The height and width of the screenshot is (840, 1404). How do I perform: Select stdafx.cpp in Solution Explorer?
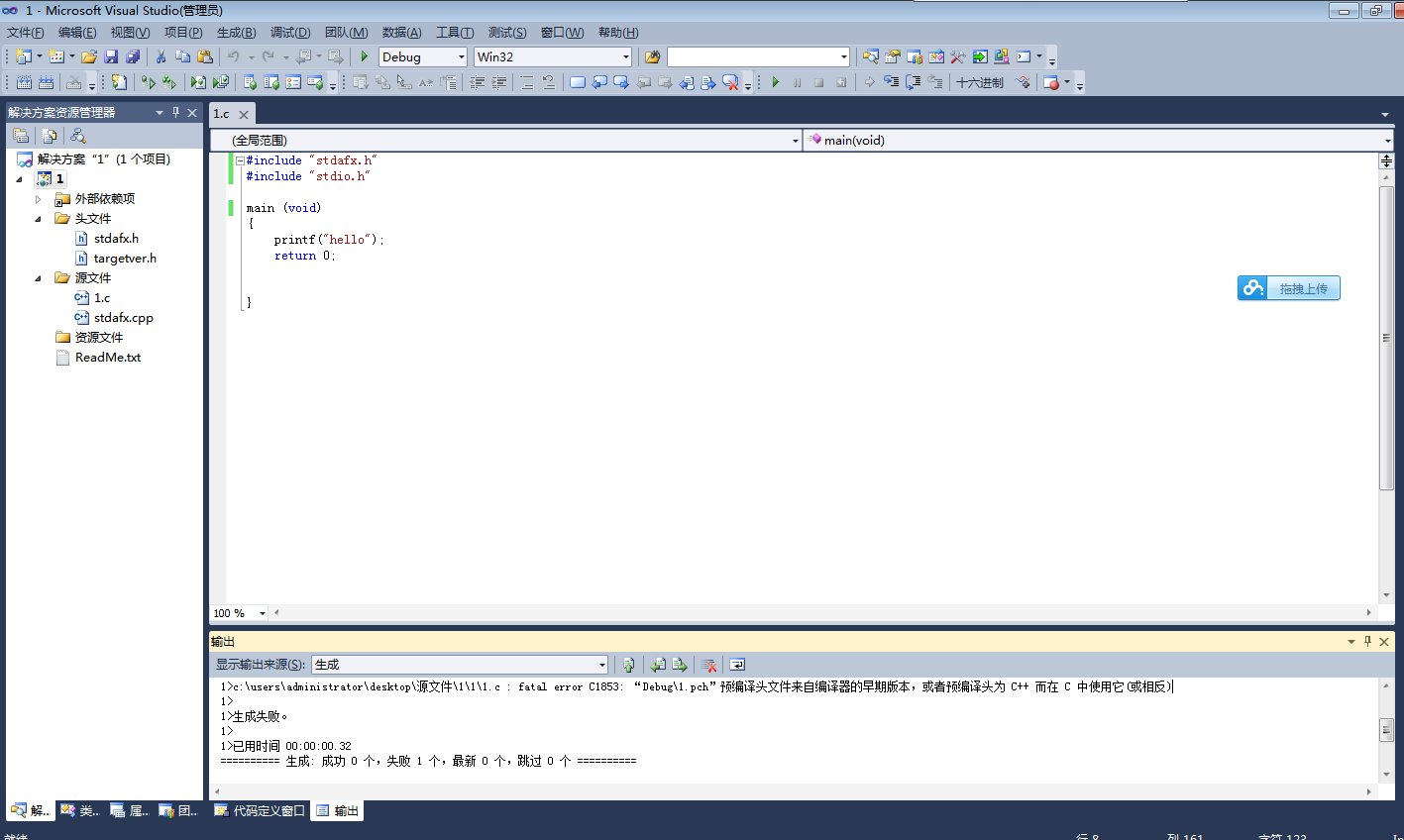[x=124, y=318]
